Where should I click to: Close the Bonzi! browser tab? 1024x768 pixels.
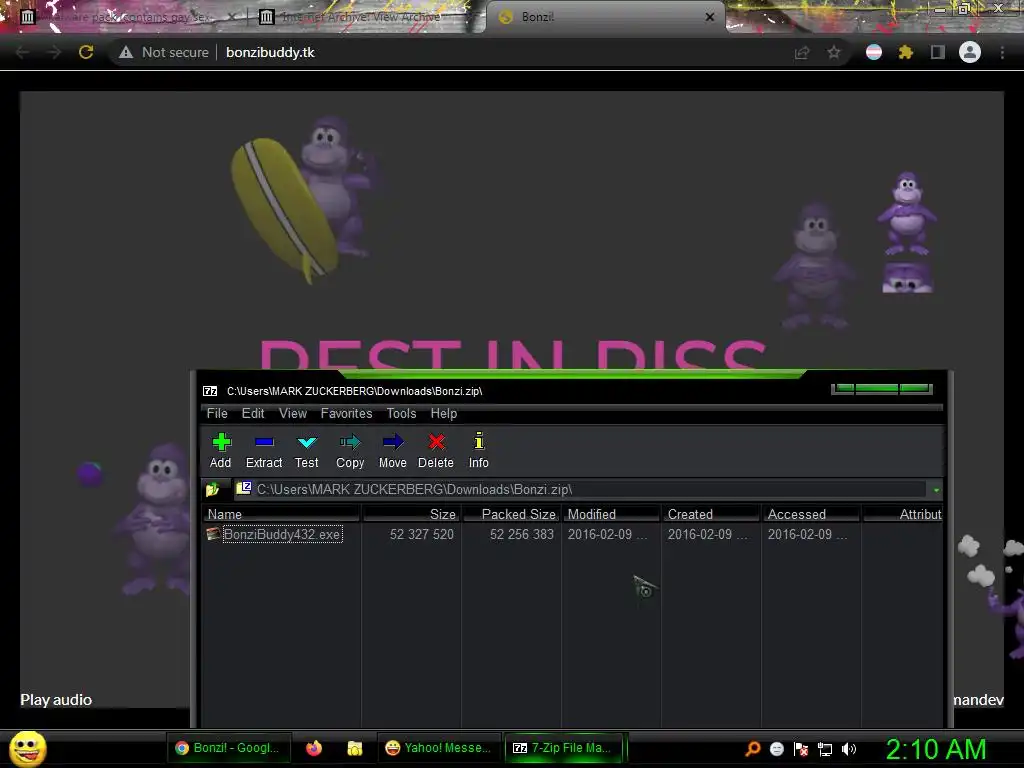pos(710,17)
